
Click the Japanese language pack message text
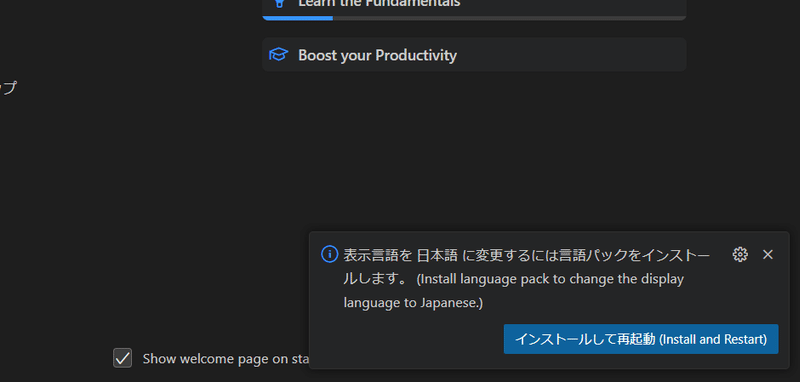pos(526,278)
